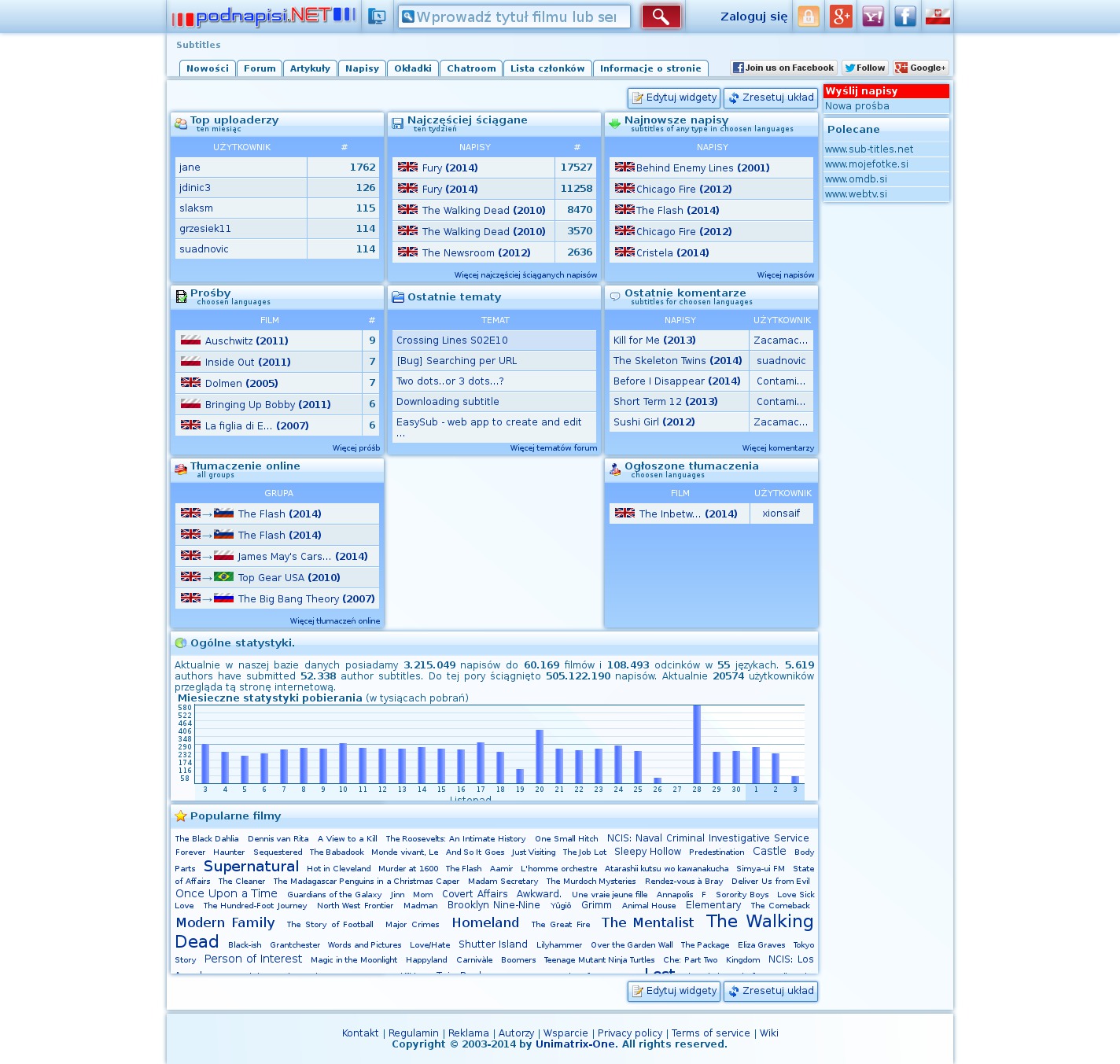This screenshot has height=1064, width=1120.
Task: Sign in with the Yahoo icon
Action: [x=873, y=17]
